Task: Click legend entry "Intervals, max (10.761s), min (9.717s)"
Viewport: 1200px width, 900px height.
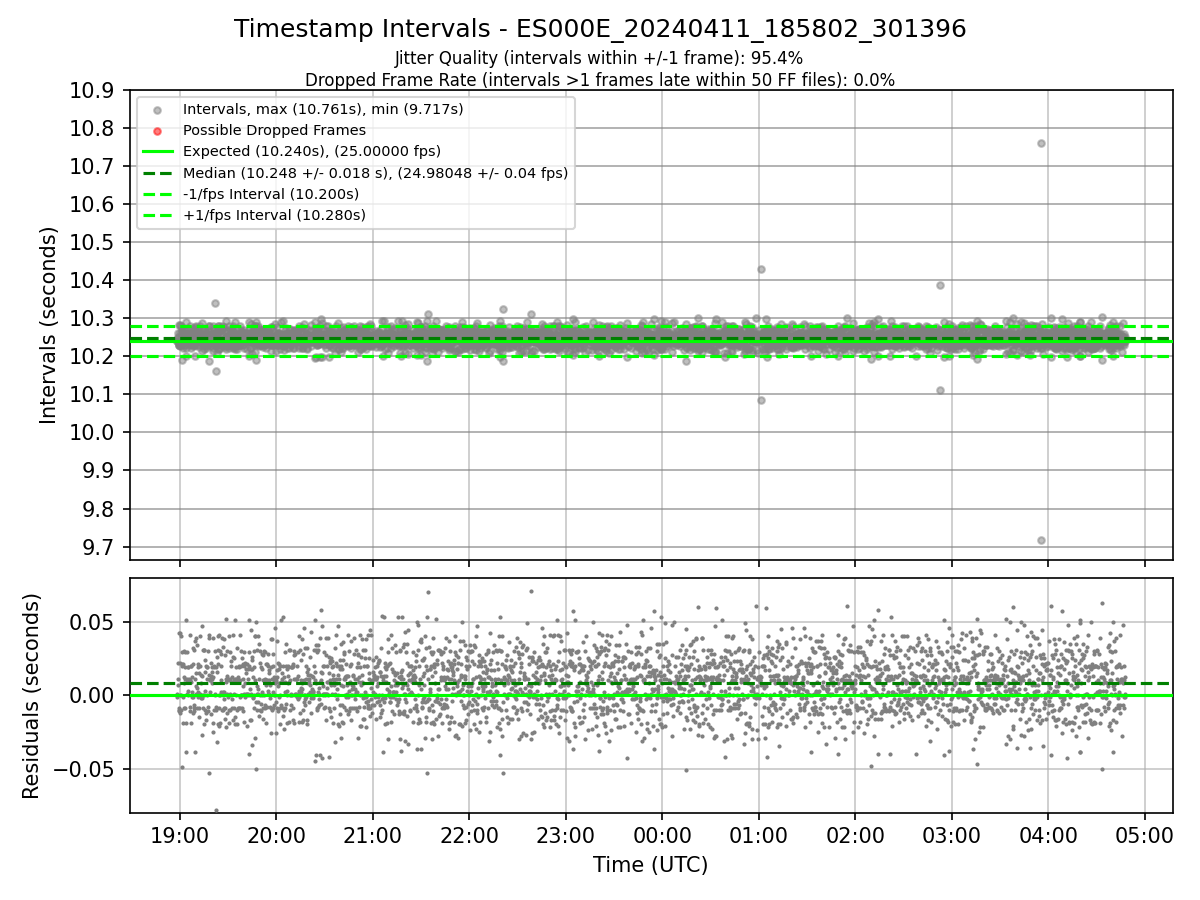Action: [x=323, y=109]
